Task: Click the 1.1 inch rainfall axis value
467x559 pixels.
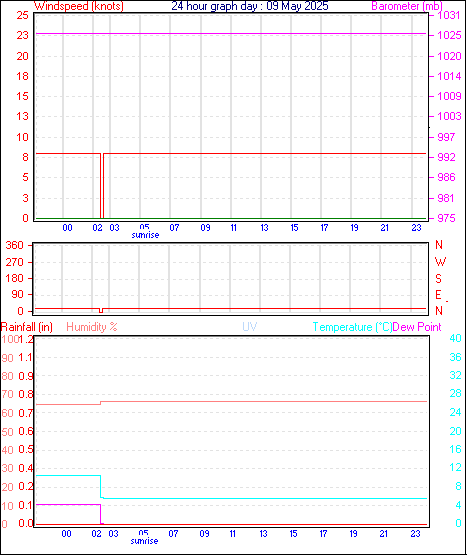Action: coord(25,357)
